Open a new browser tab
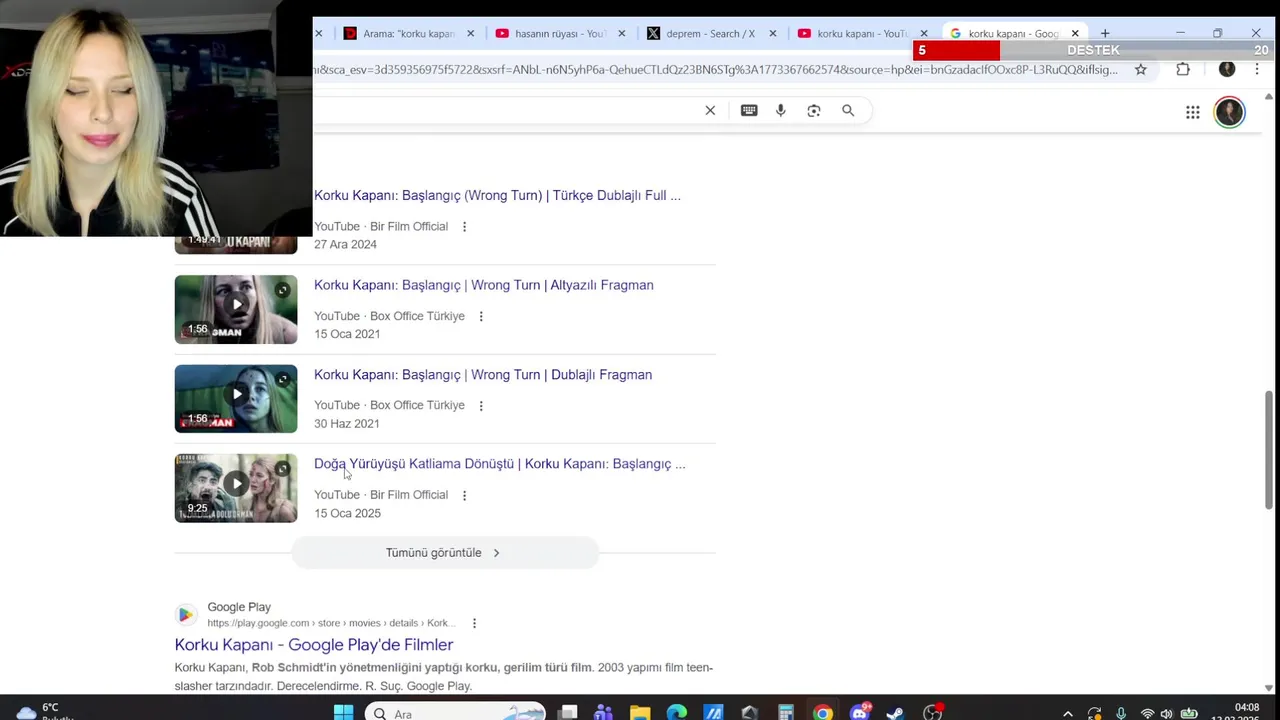 tap(1105, 33)
